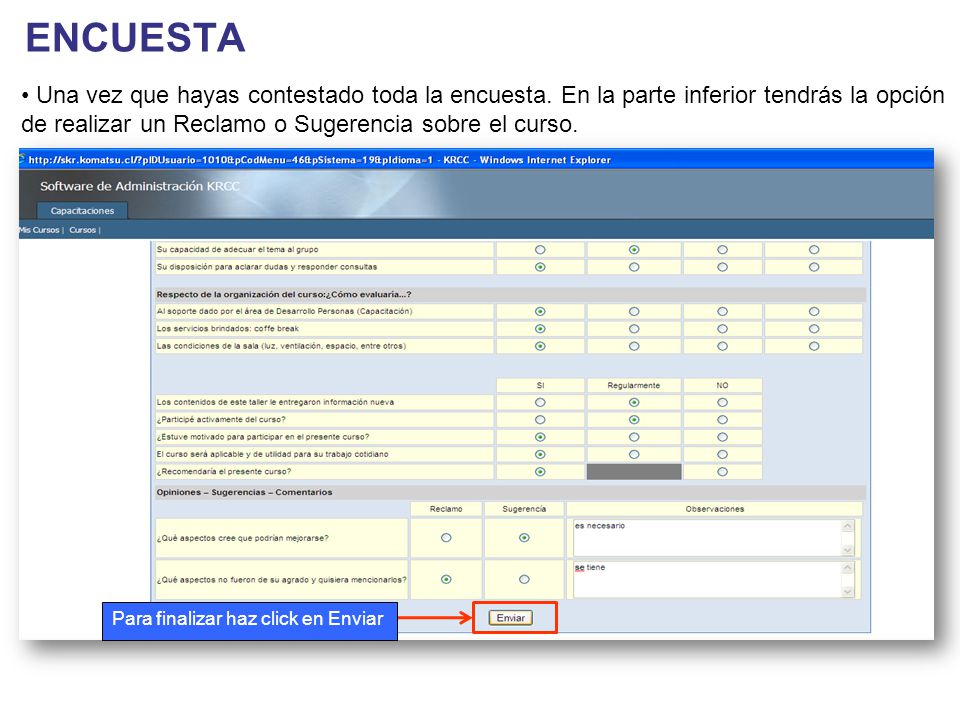Pick NO for 'El curso será aplicable'
The height and width of the screenshot is (720, 960).
tap(722, 454)
